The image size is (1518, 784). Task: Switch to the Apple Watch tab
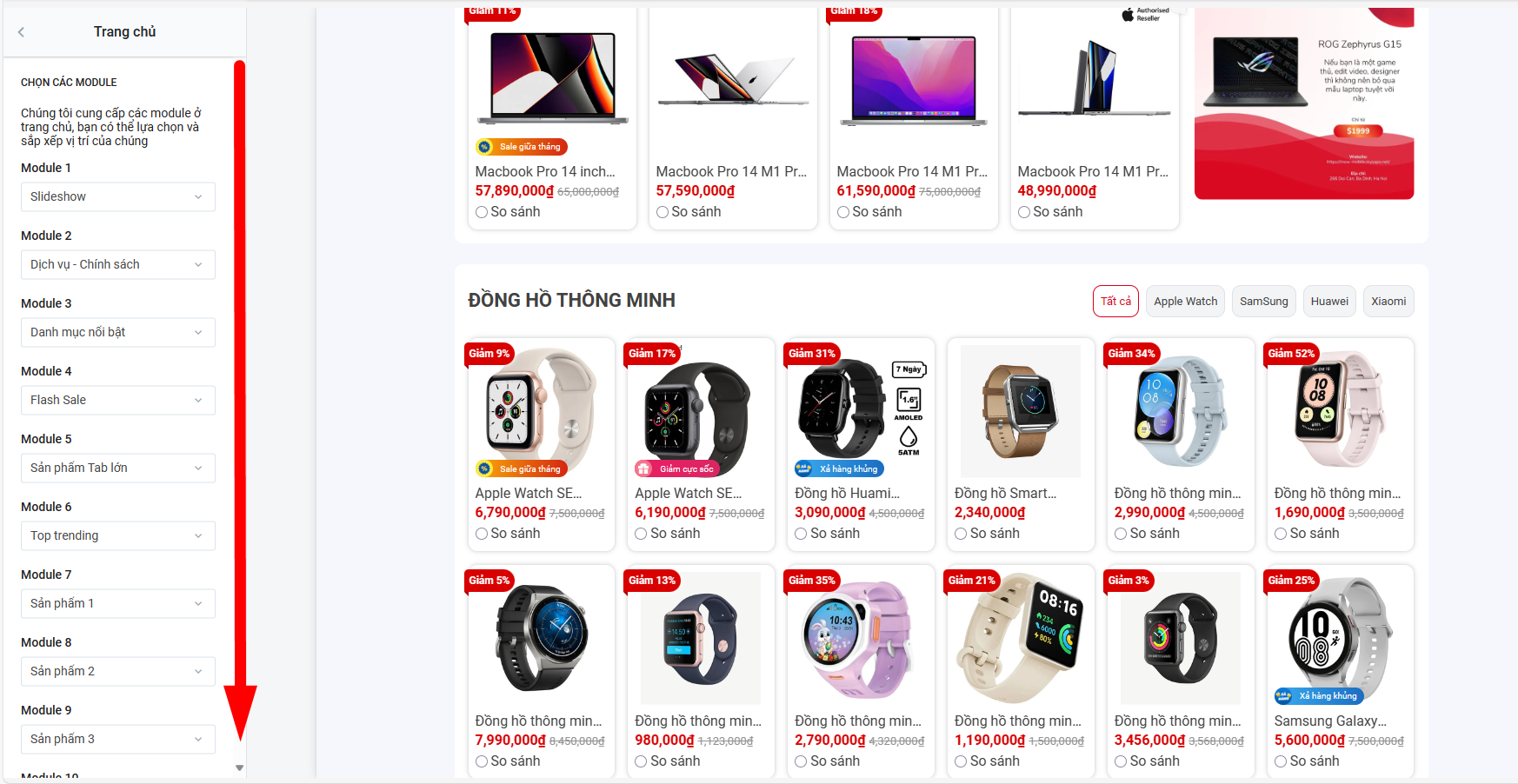tap(1186, 302)
